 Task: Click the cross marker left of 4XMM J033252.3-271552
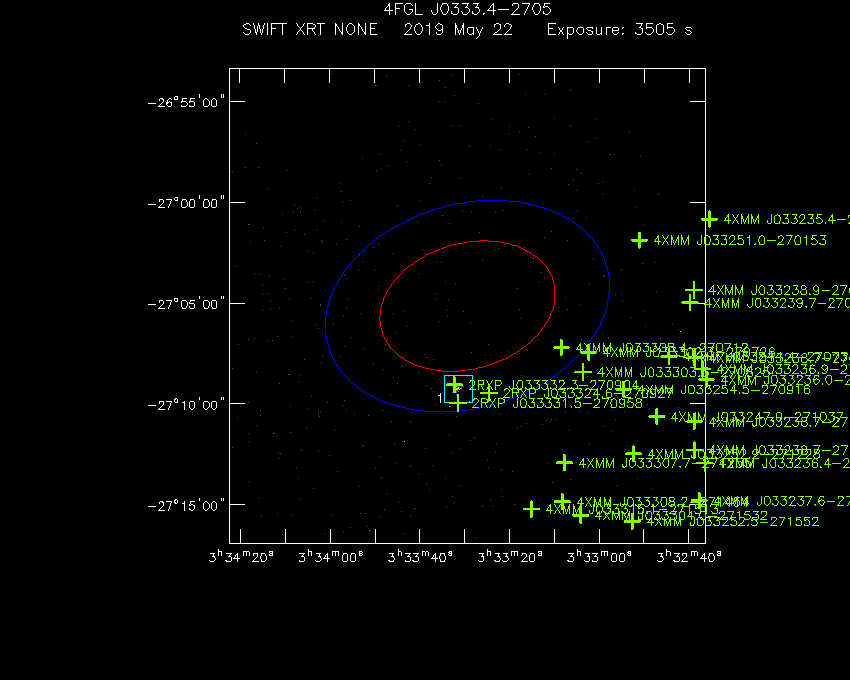point(632,521)
